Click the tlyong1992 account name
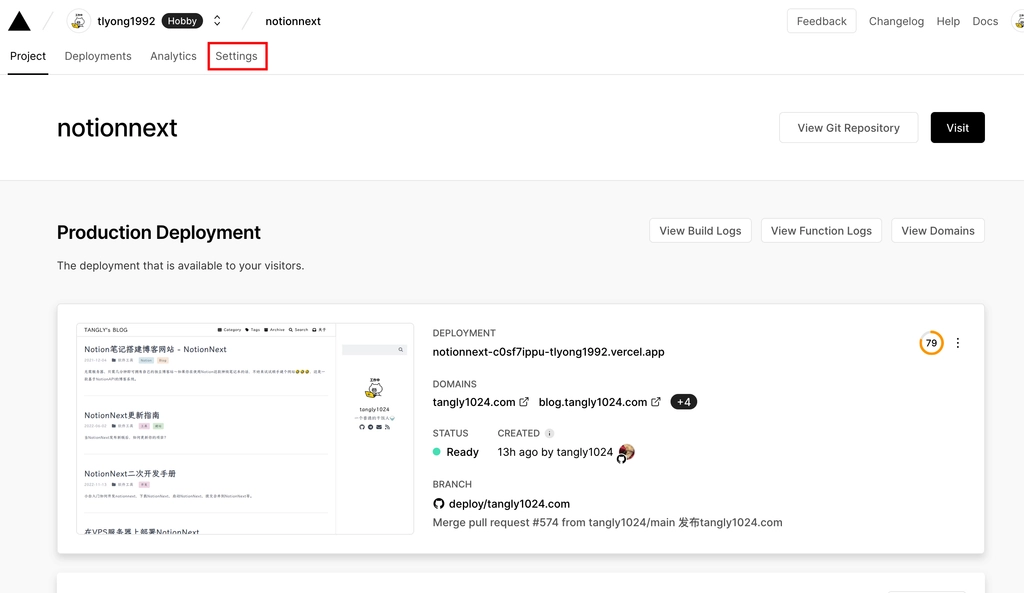 point(126,21)
